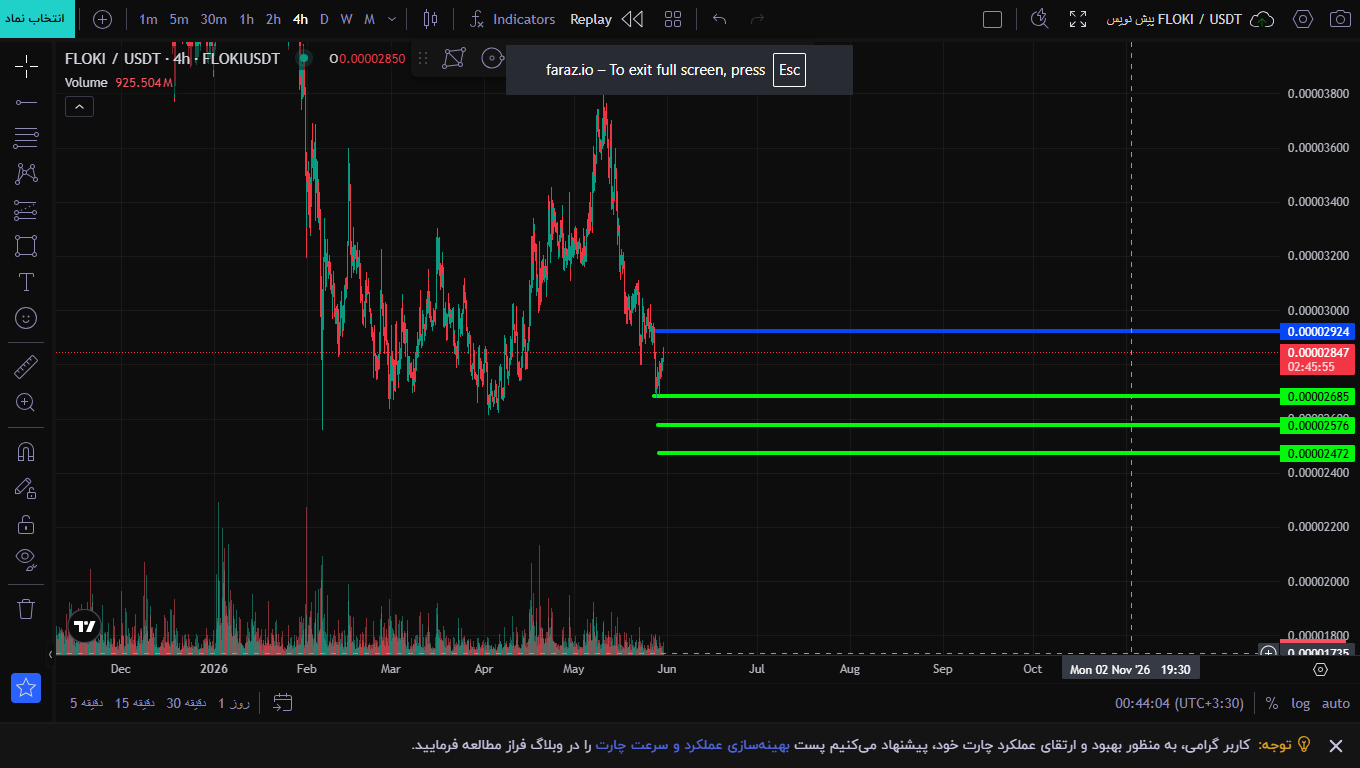The height and width of the screenshot is (768, 1360).
Task: Toggle percent scale mode
Action: point(1271,703)
